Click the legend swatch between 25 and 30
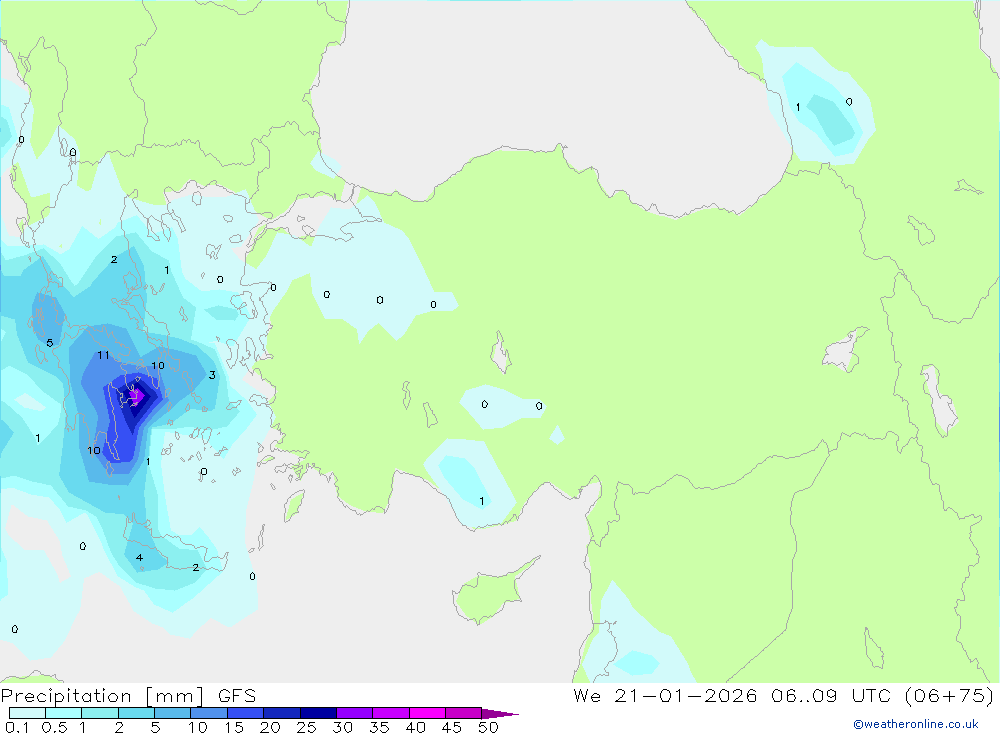 pos(318,713)
